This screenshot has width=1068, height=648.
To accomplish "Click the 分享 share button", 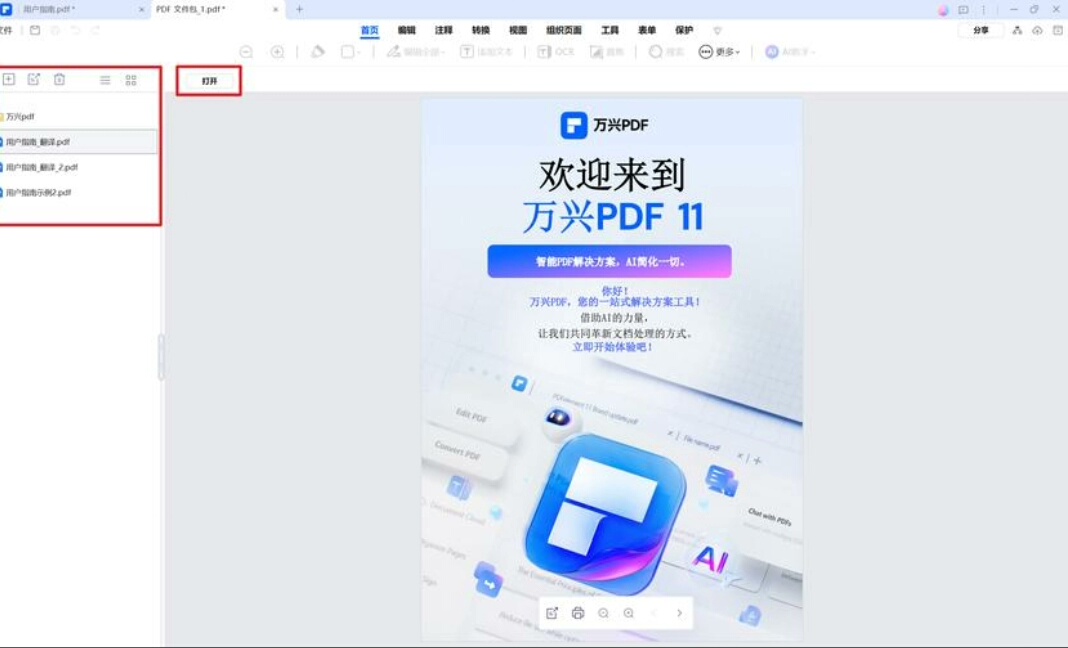I will pos(980,31).
